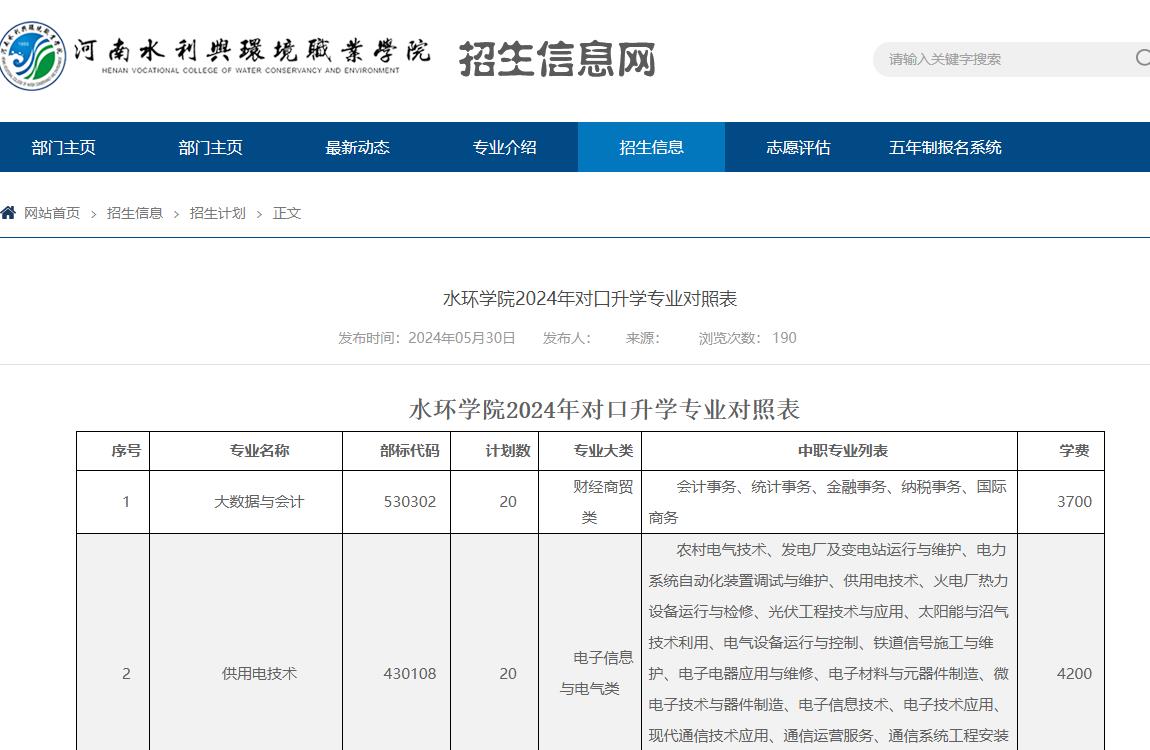Follow the 招生计划 breadcrumb link
The width and height of the screenshot is (1150, 750).
pyautogui.click(x=218, y=213)
